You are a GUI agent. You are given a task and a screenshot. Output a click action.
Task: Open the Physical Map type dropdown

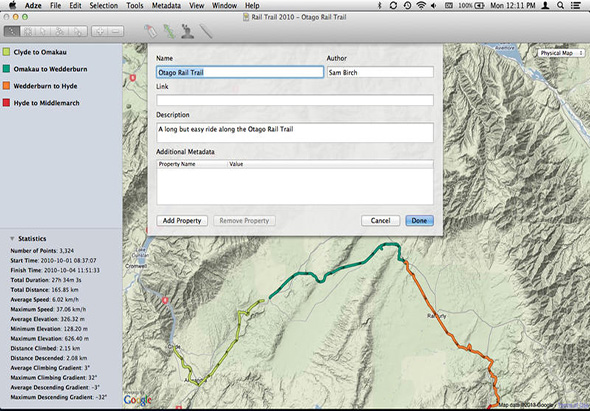pyautogui.click(x=561, y=53)
